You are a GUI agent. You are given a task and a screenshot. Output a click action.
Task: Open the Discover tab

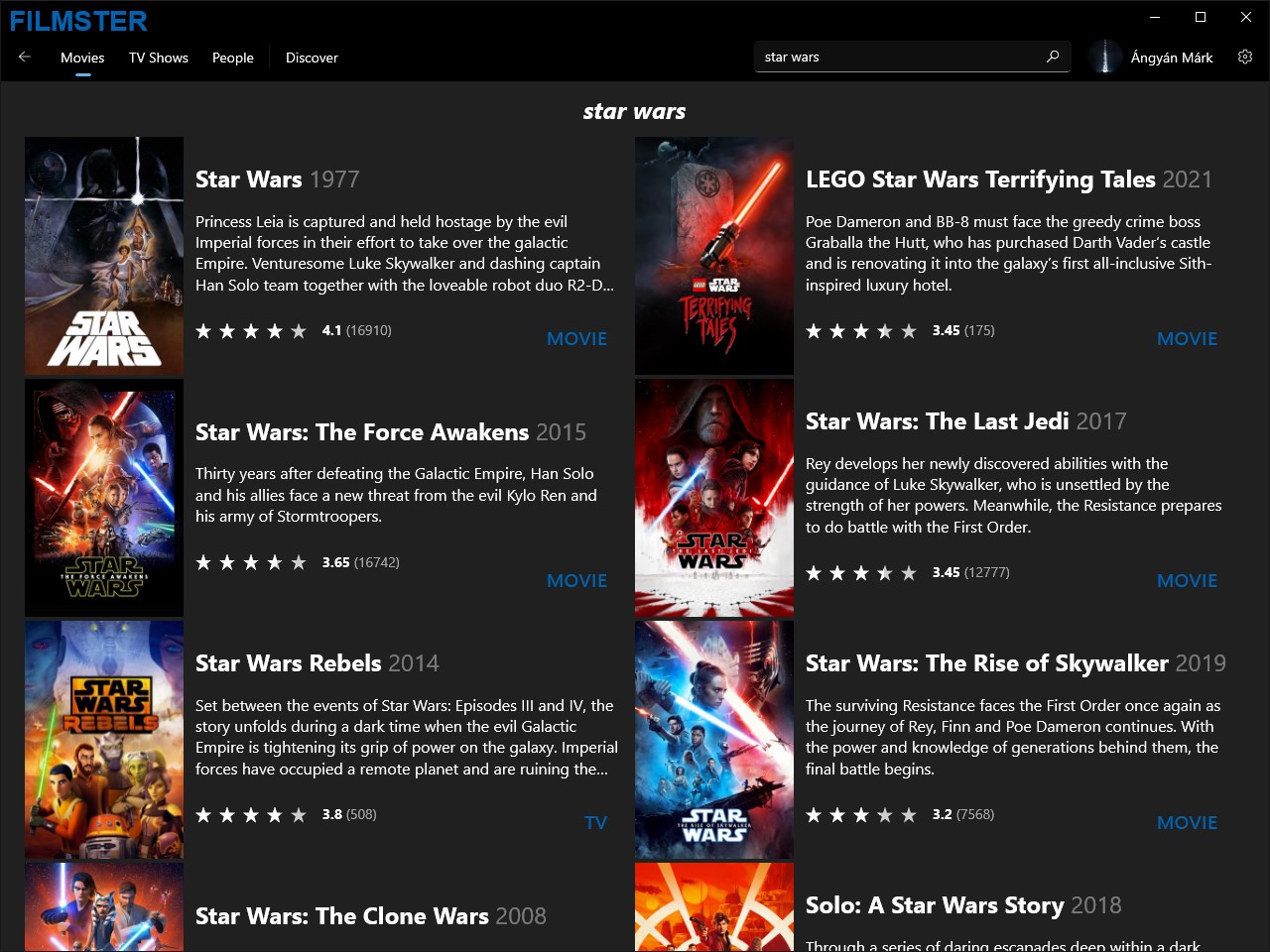[x=312, y=58]
